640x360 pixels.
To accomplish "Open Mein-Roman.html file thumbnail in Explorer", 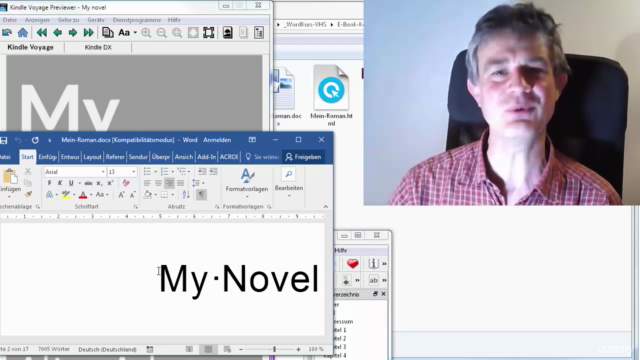I will pos(331,96).
